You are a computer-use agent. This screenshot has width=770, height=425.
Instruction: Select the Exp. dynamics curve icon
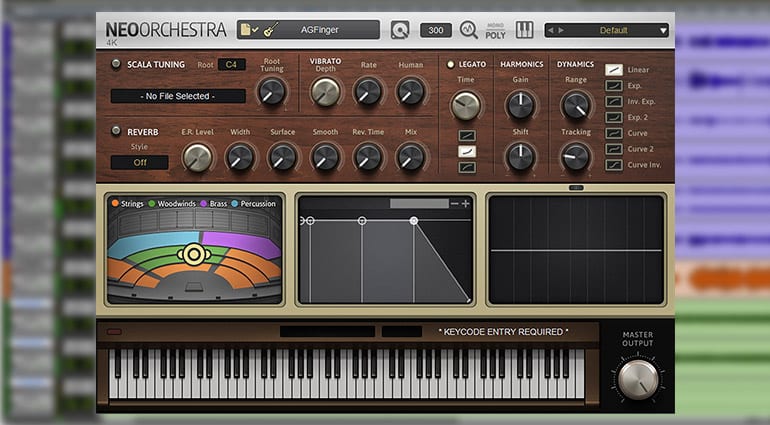614,85
